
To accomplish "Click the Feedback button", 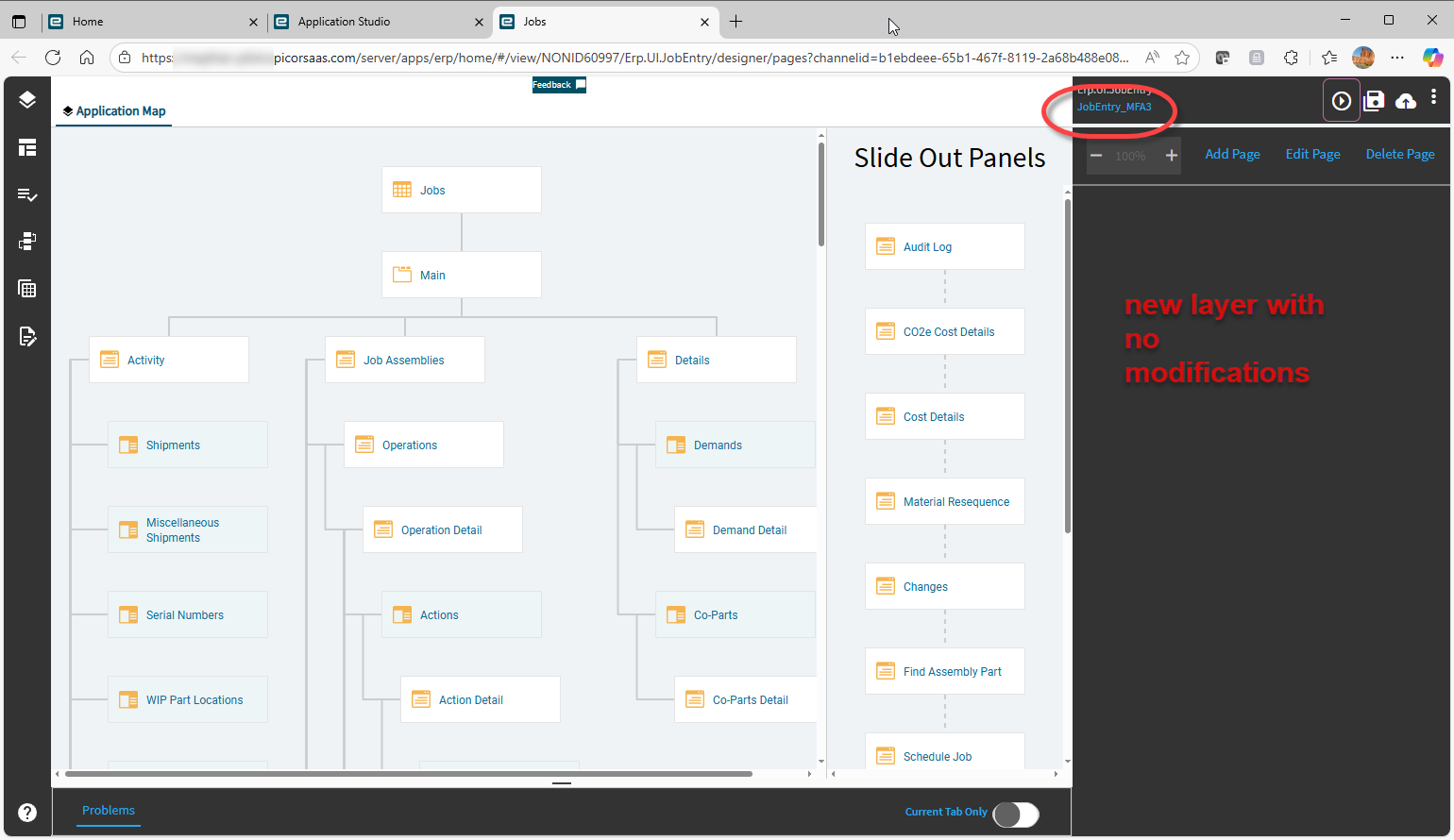I will pos(559,85).
